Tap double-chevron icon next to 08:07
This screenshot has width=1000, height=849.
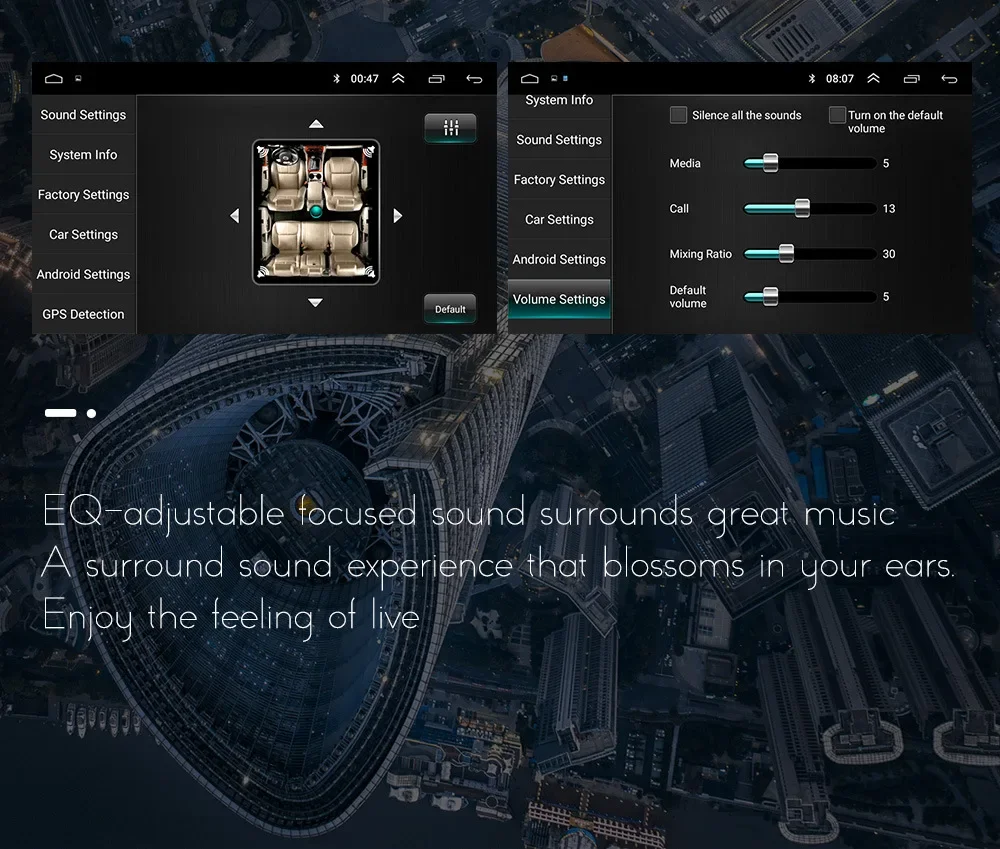click(x=873, y=78)
